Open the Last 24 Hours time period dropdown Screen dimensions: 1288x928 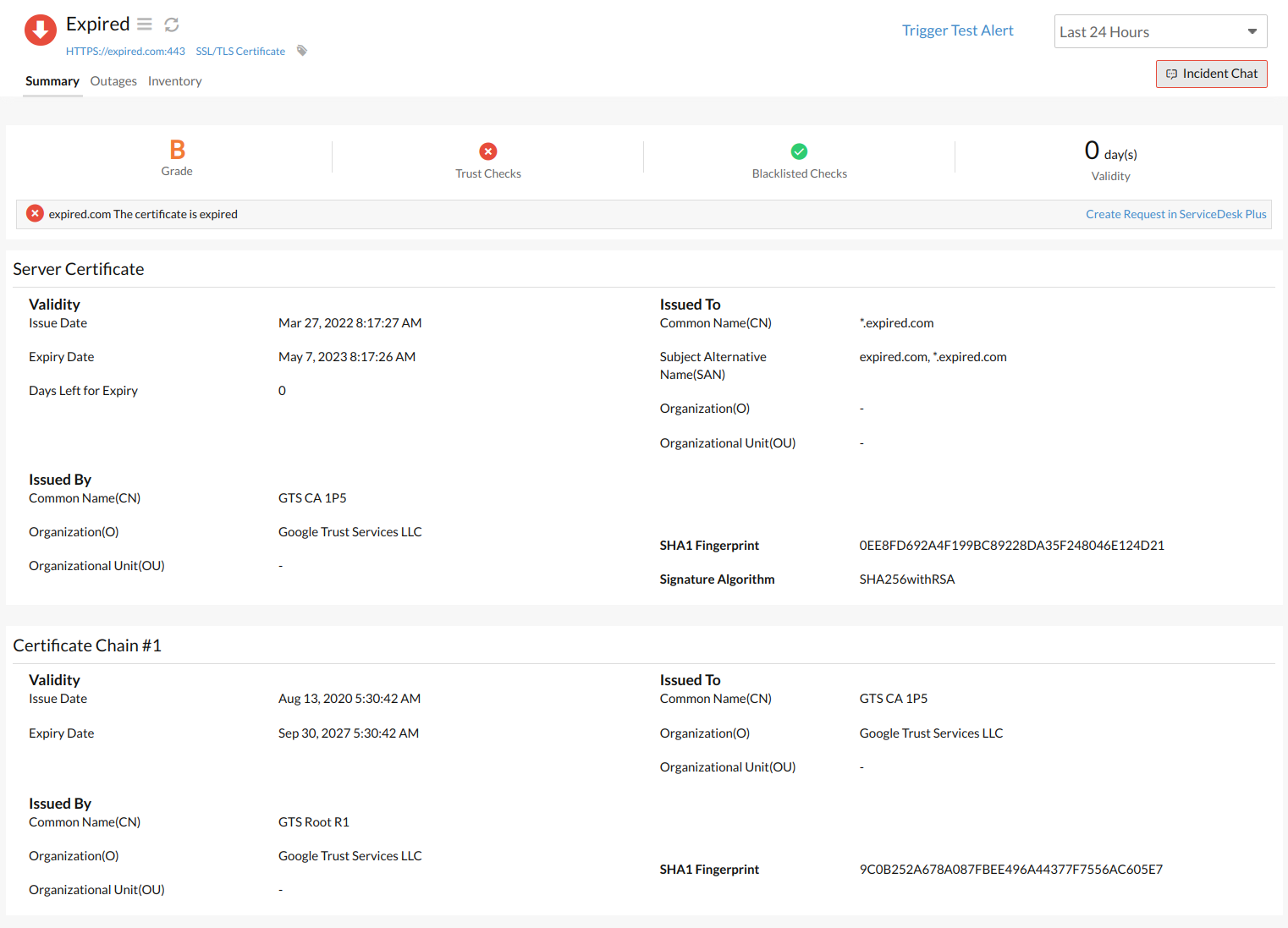1159,32
